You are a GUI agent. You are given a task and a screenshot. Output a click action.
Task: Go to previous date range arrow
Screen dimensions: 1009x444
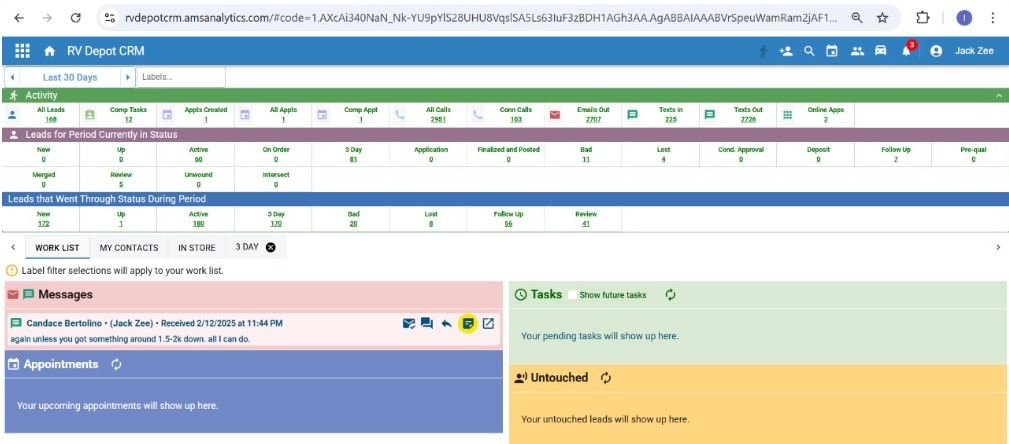(x=11, y=77)
